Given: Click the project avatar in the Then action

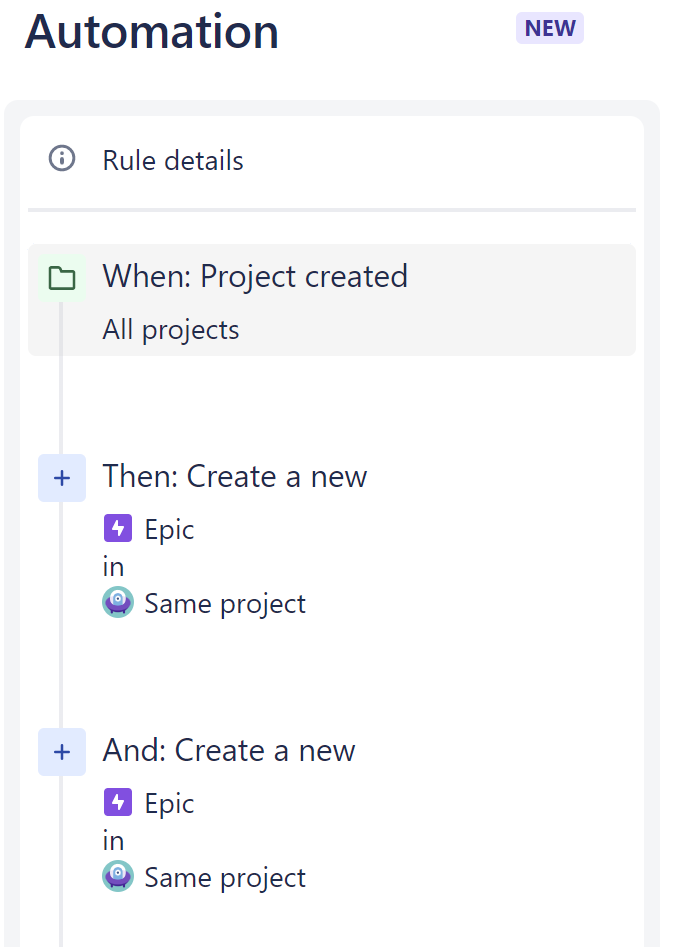Looking at the screenshot, I should 118,602.
